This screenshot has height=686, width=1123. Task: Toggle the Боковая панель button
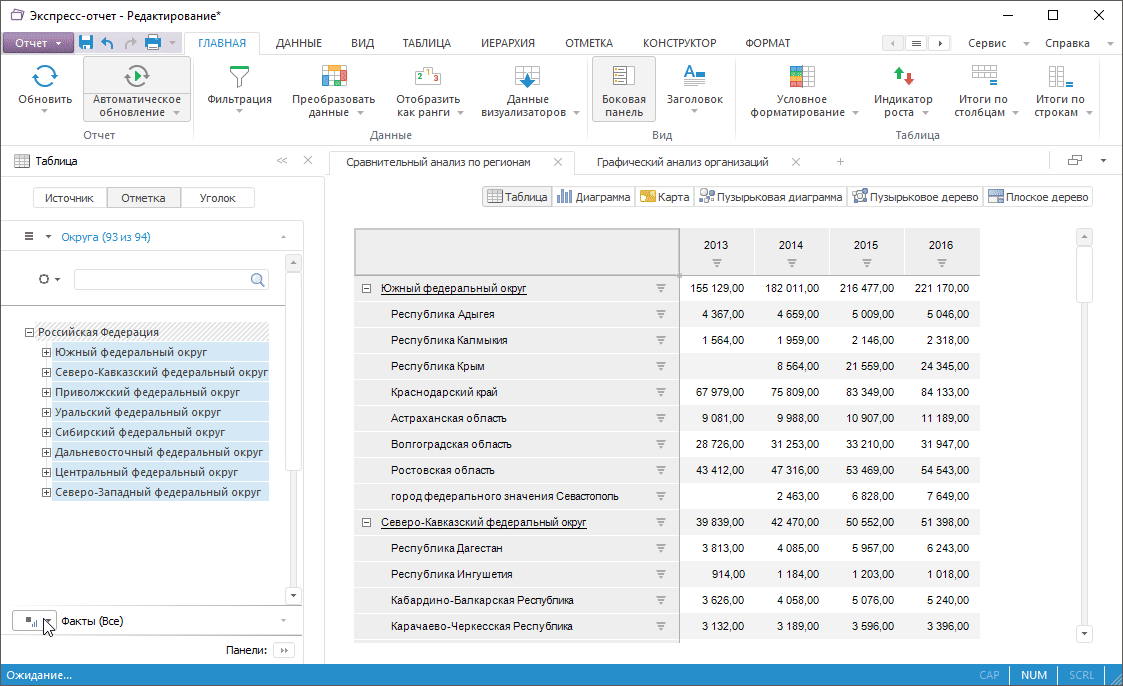(x=623, y=88)
